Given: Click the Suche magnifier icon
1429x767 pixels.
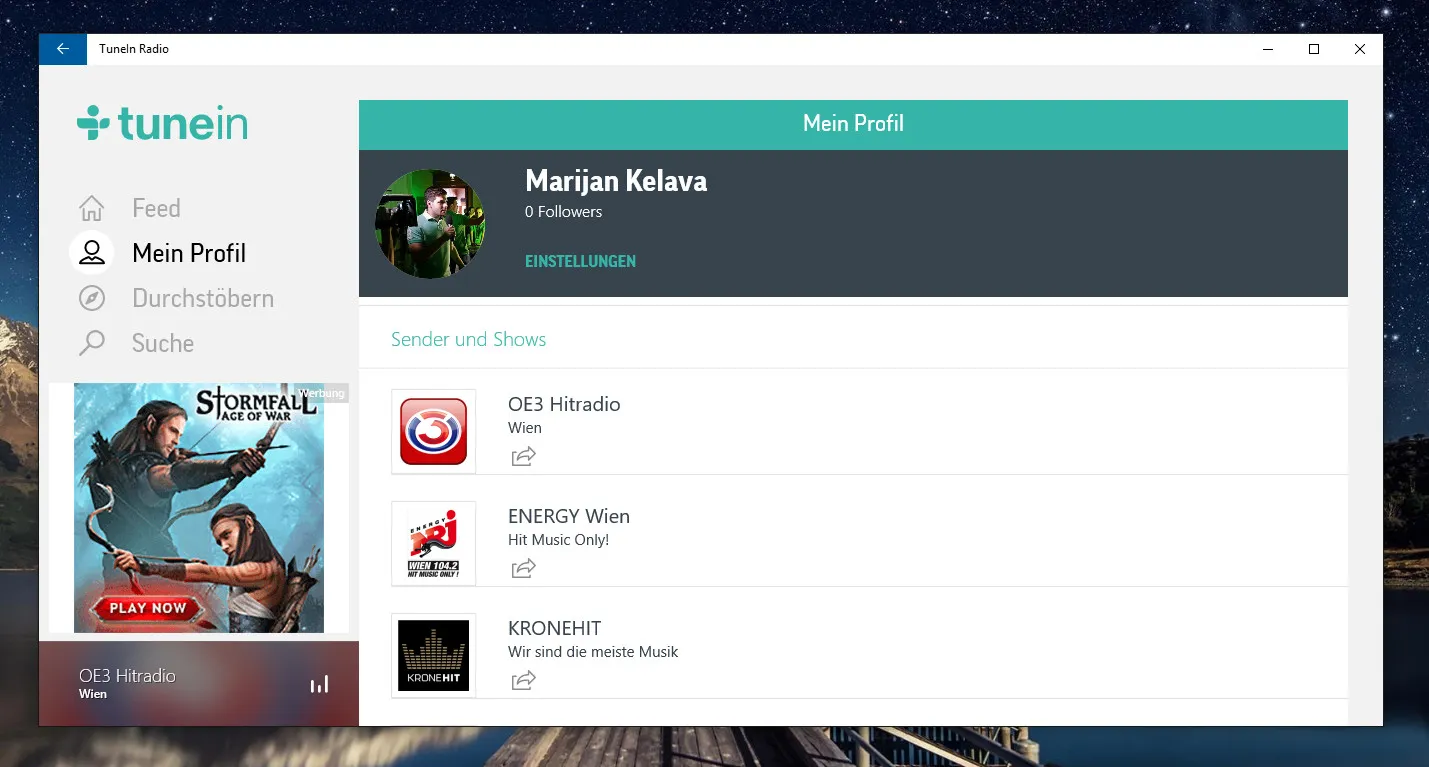Looking at the screenshot, I should [x=91, y=343].
